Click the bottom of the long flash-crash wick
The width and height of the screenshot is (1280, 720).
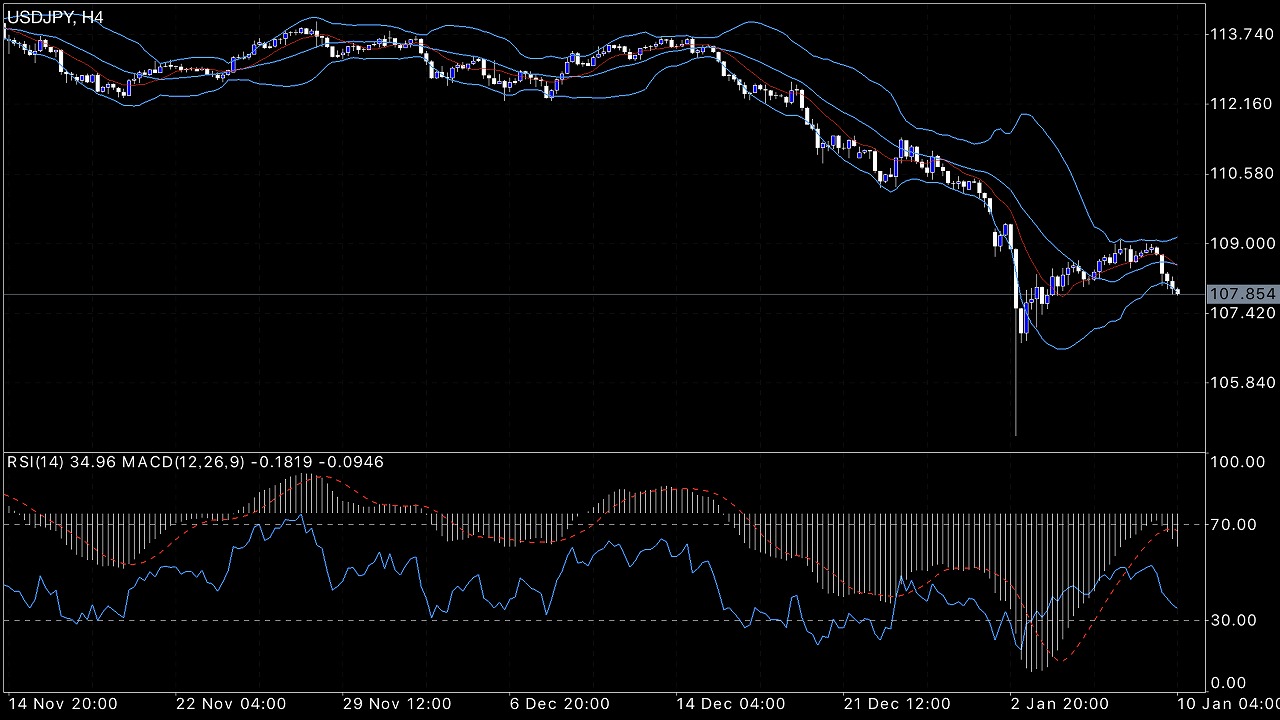[x=1016, y=434]
